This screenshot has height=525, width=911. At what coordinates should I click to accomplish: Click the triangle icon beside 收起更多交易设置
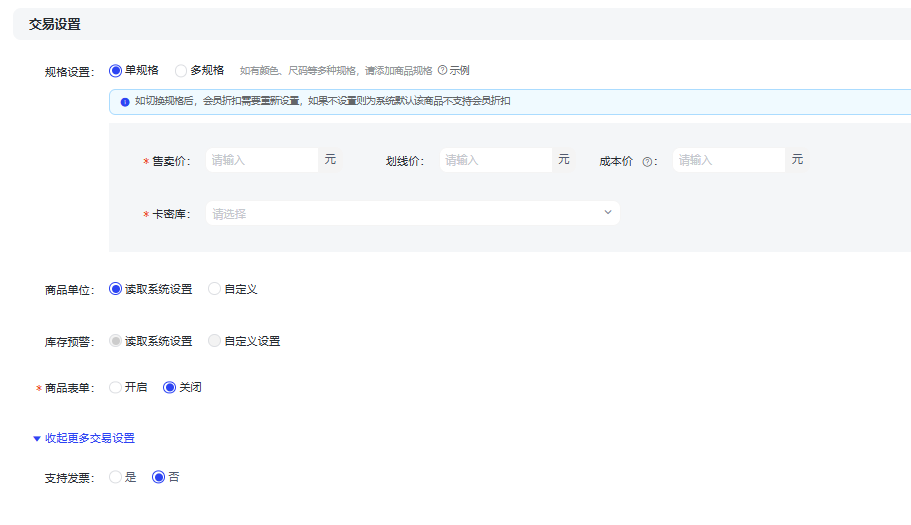(37, 438)
